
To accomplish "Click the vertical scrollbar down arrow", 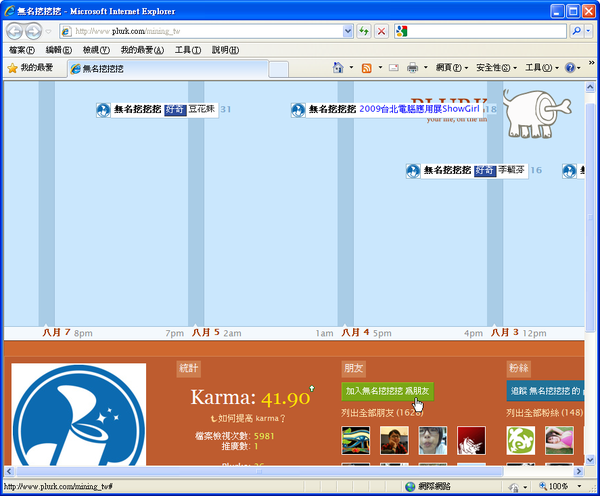I will click(590, 460).
